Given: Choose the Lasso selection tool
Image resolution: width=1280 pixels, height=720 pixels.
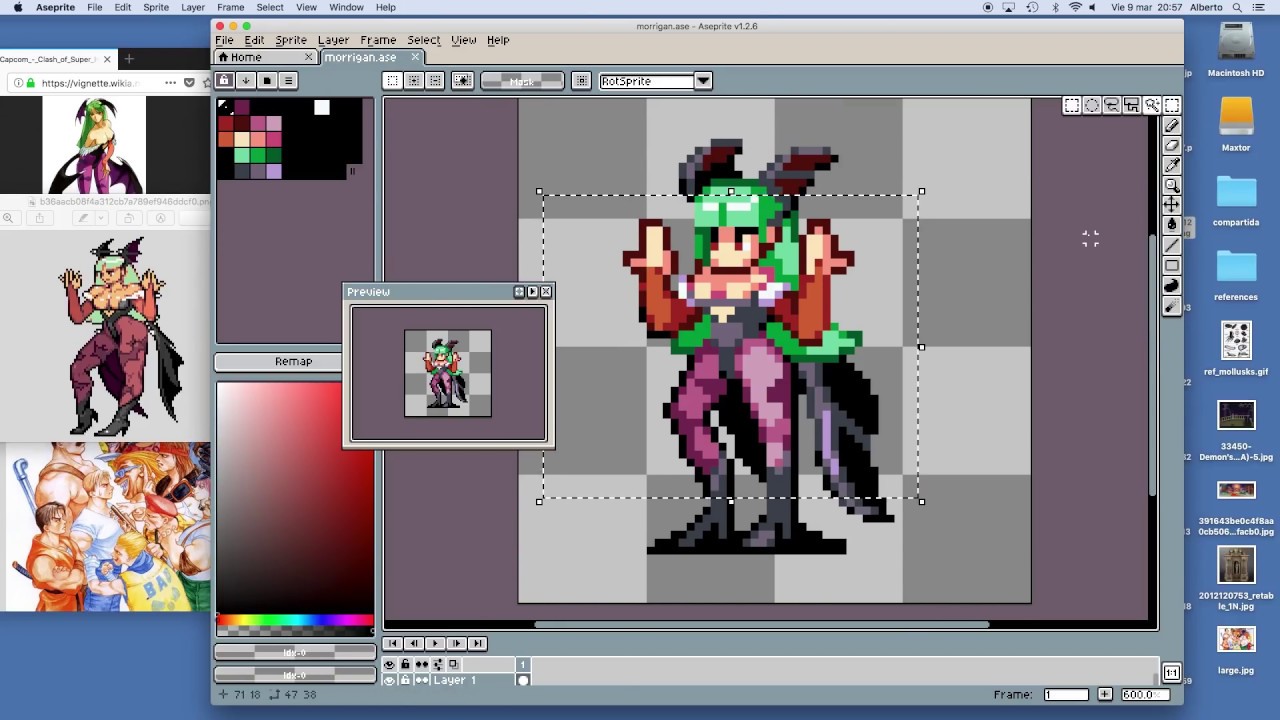Looking at the screenshot, I should pos(1111,105).
